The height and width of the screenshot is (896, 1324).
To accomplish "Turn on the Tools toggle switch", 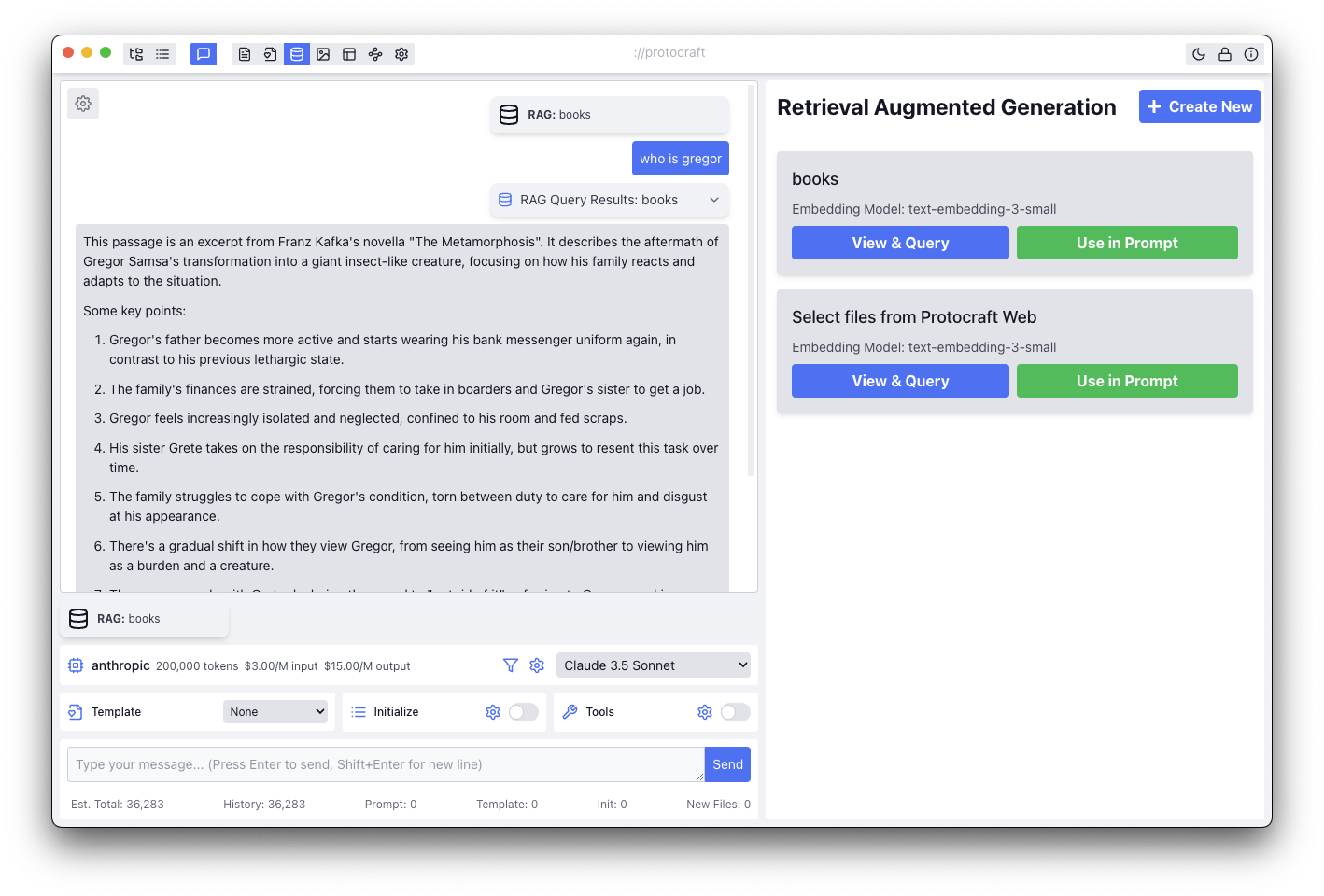I will [x=735, y=712].
